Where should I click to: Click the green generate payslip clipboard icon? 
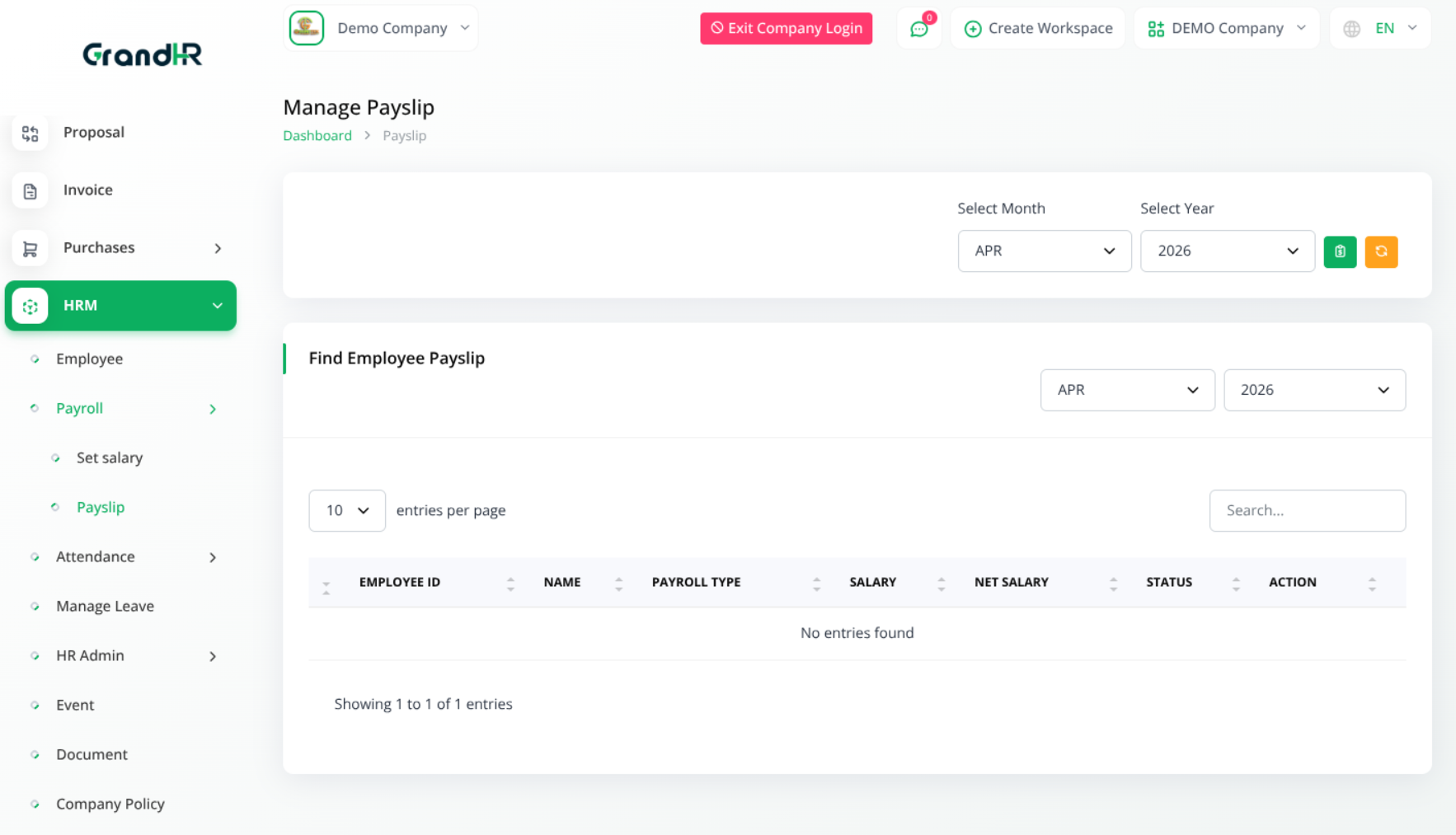click(x=1340, y=251)
